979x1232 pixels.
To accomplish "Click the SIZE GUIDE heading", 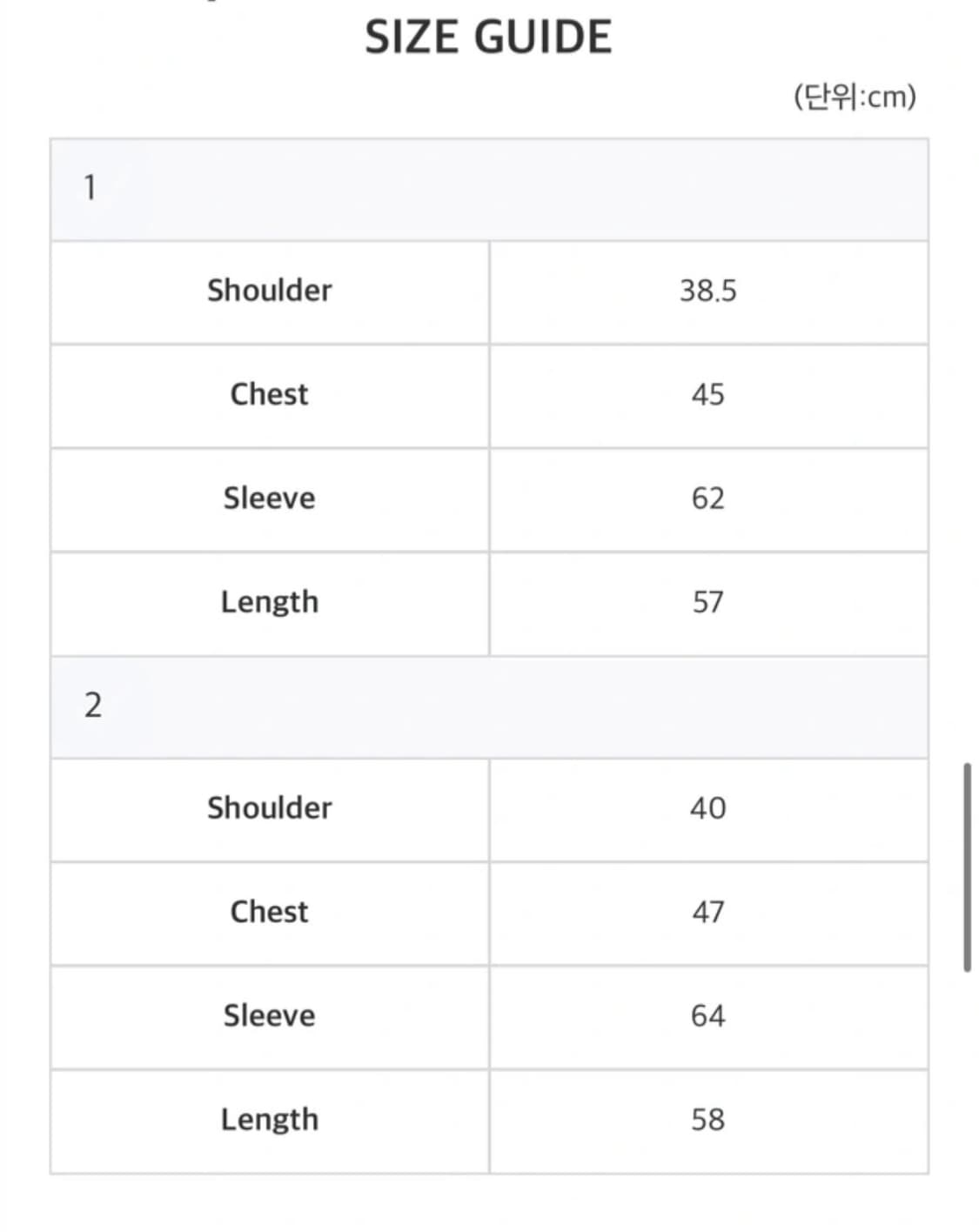I will [x=488, y=37].
